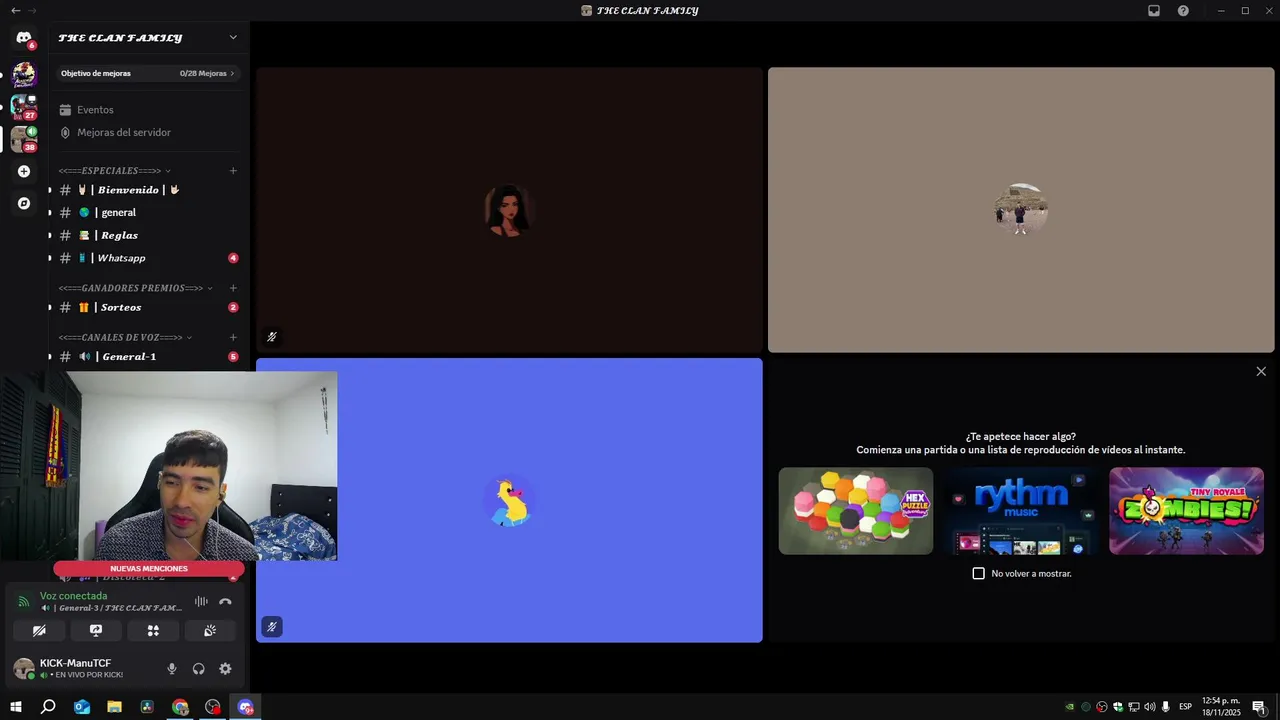
Task: Check the No volver a mostrar box
Action: [x=979, y=573]
